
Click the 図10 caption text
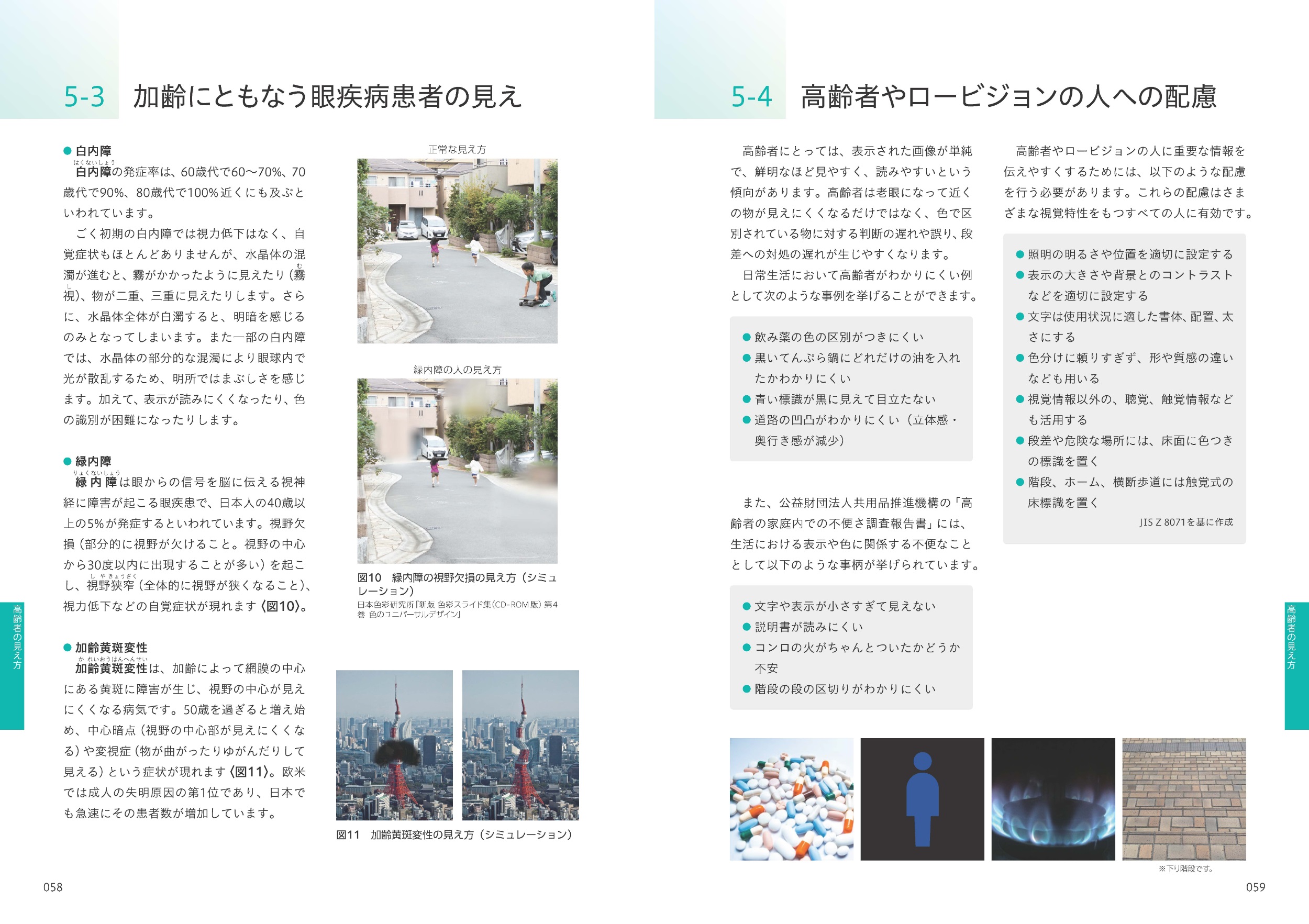pyautogui.click(x=457, y=584)
